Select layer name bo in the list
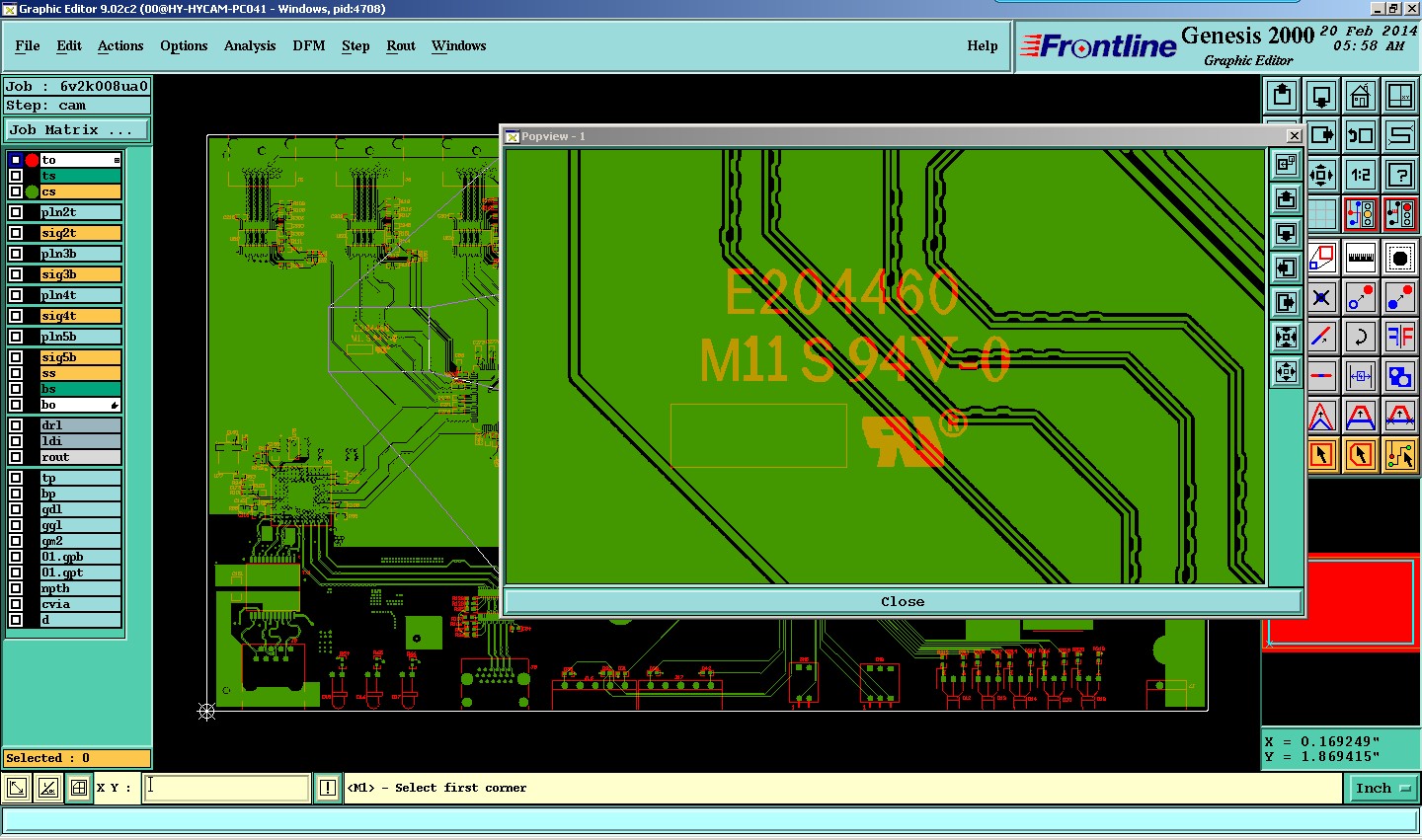1422x840 pixels. pos(80,405)
